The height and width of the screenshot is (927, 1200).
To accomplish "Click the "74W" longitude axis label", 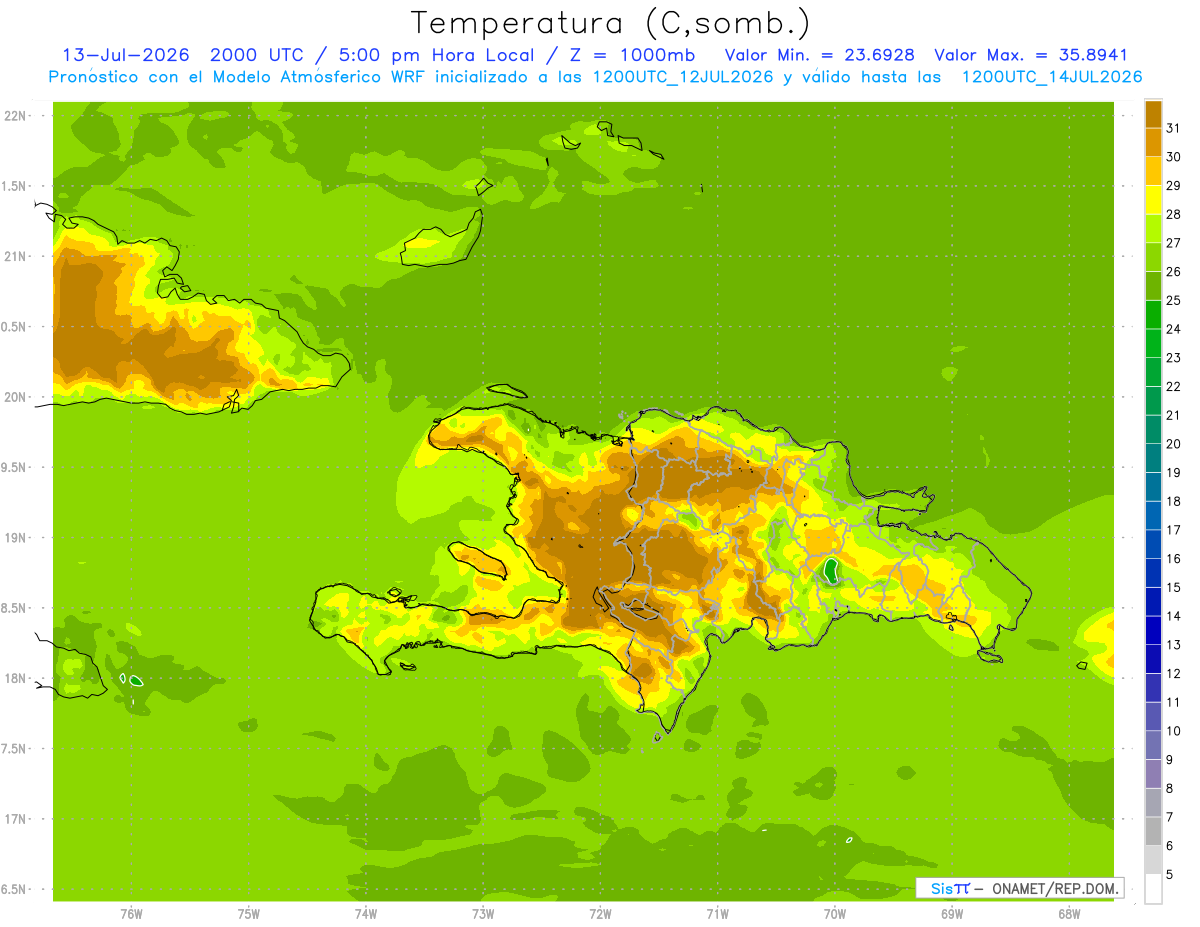I will point(366,913).
